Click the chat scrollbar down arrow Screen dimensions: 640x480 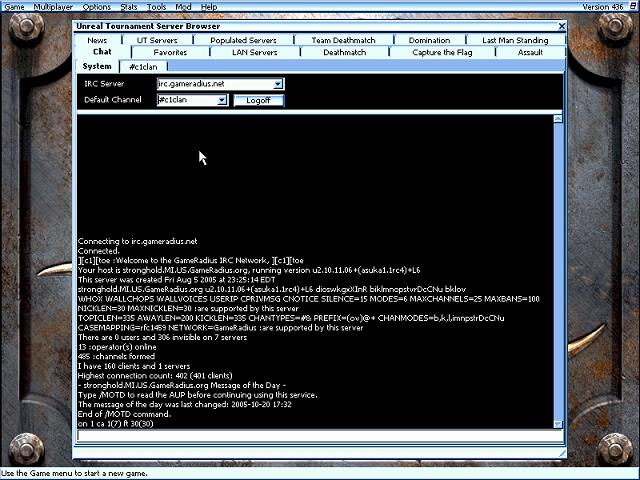[x=558, y=424]
